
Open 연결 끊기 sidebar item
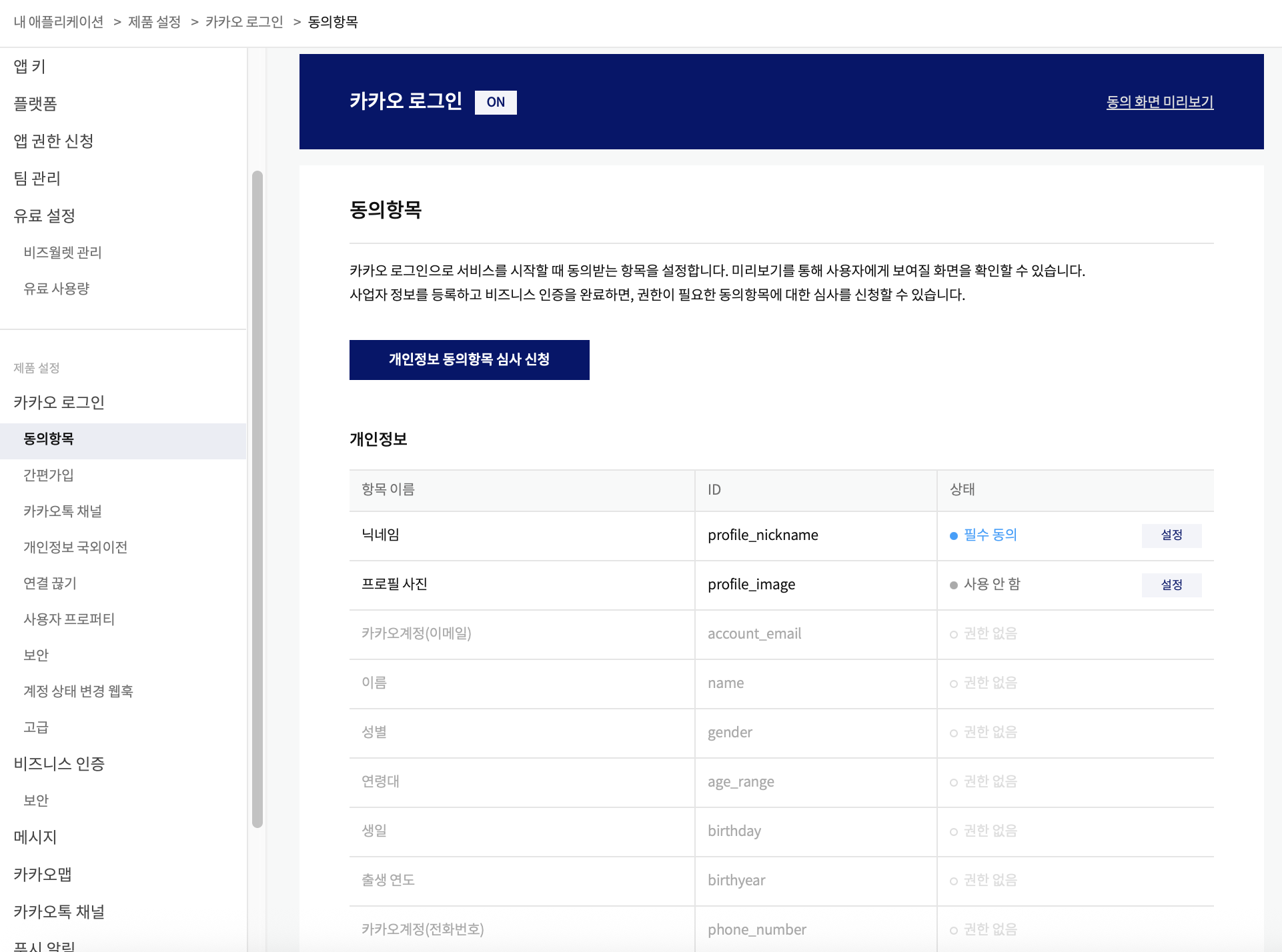point(50,583)
